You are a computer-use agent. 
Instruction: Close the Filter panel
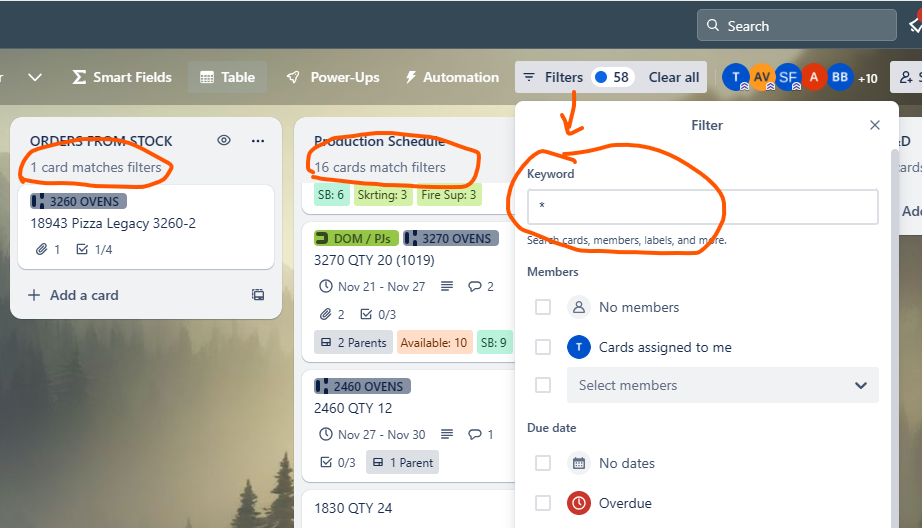click(x=874, y=125)
